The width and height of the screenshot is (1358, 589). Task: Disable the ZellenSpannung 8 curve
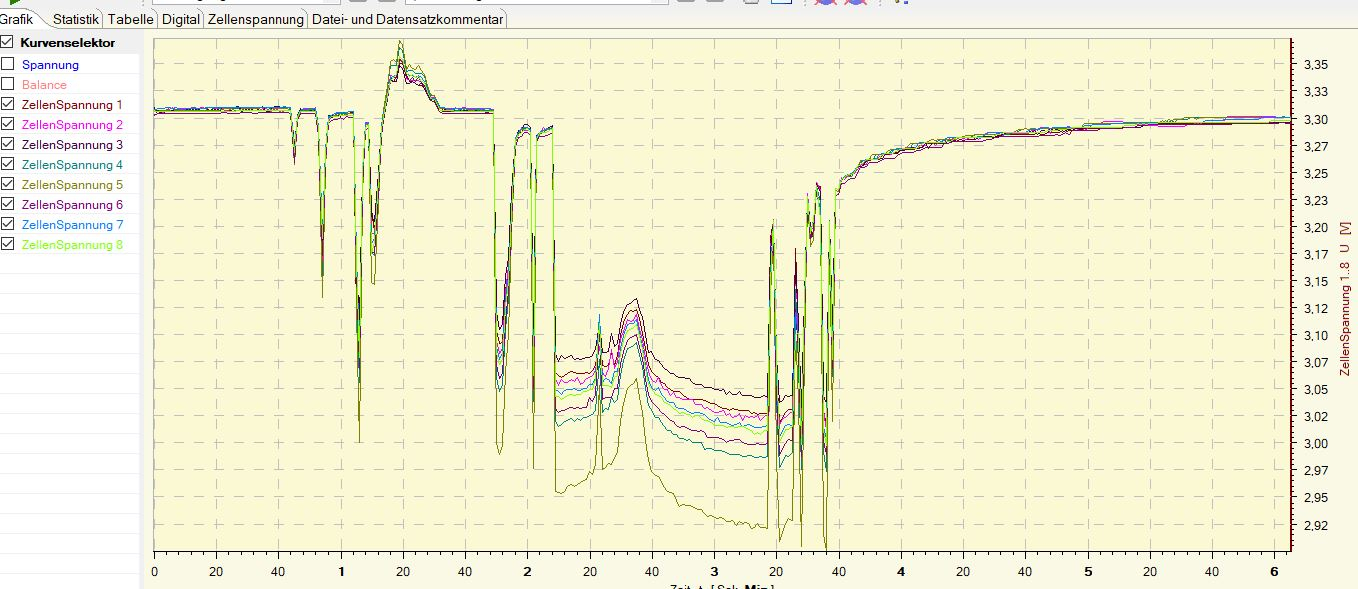click(x=7, y=244)
